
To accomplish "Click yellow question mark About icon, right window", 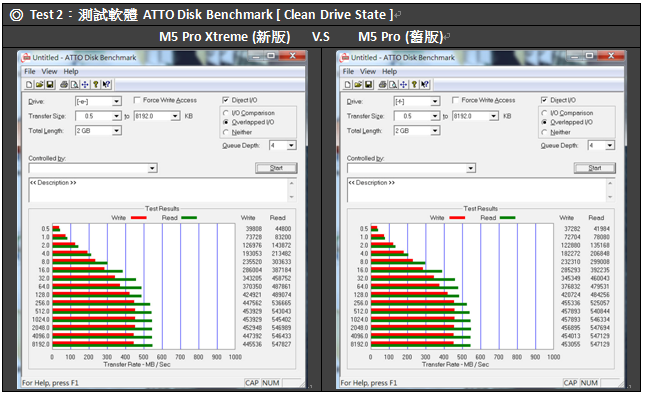I will pyautogui.click(x=414, y=85).
